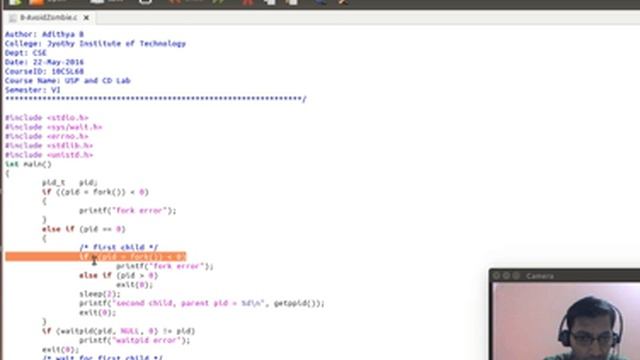Image resolution: width=640 pixels, height=360 pixels.
Task: Close the Camera window
Action: click(497, 276)
